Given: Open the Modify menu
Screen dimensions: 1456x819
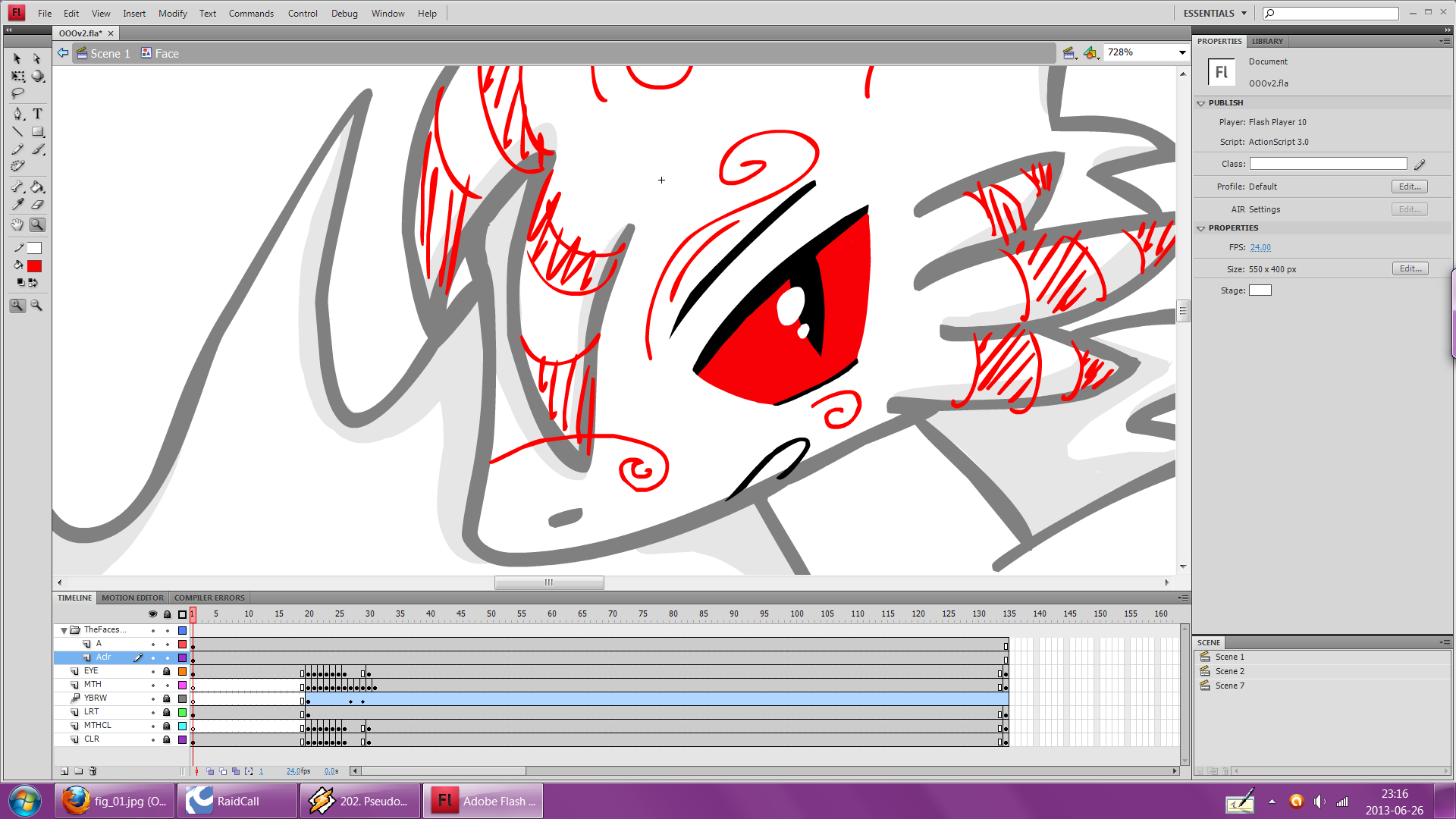Looking at the screenshot, I should click(x=172, y=14).
